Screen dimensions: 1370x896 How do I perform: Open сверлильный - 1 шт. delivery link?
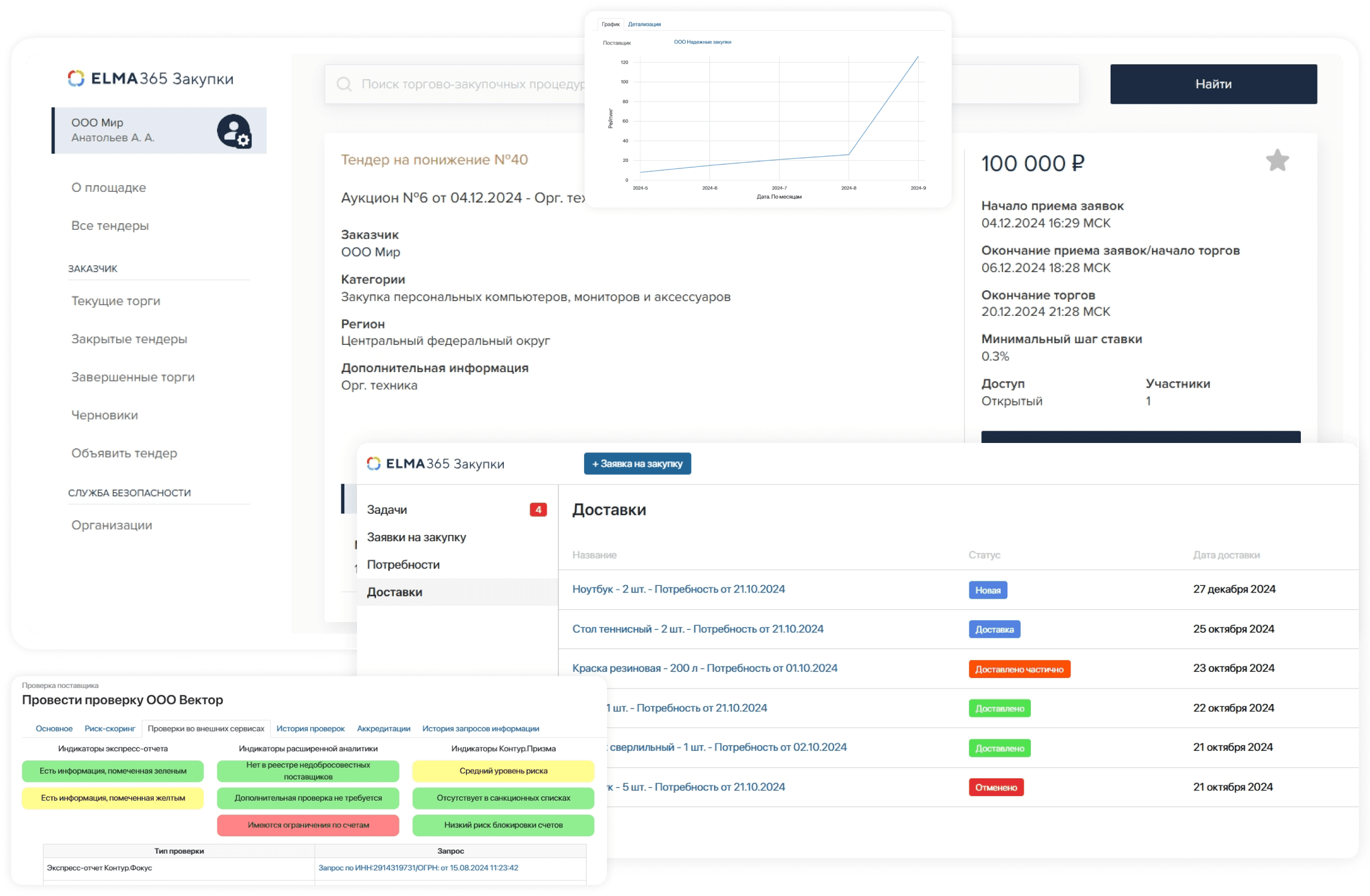pos(727,747)
